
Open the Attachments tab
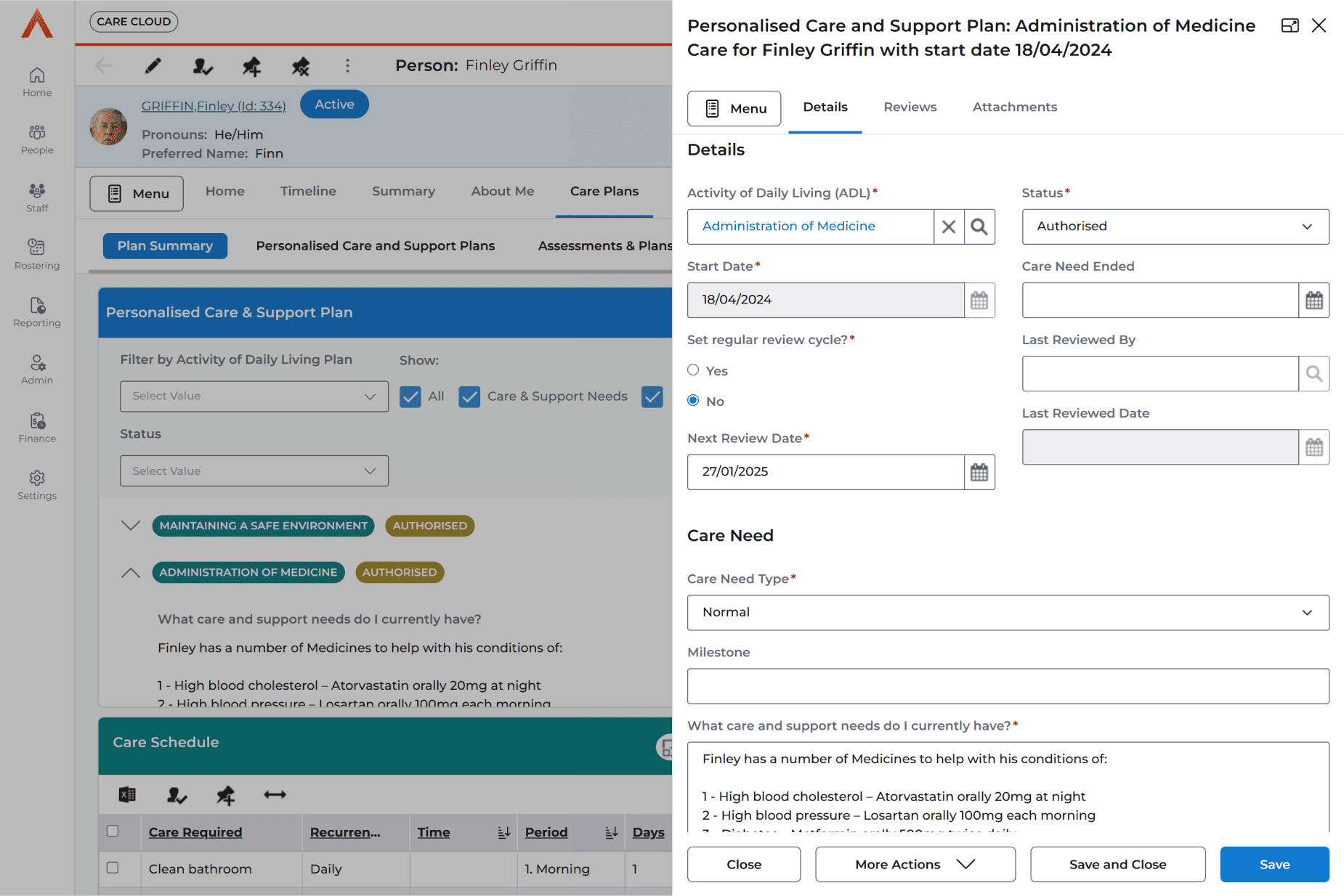[x=1014, y=107]
